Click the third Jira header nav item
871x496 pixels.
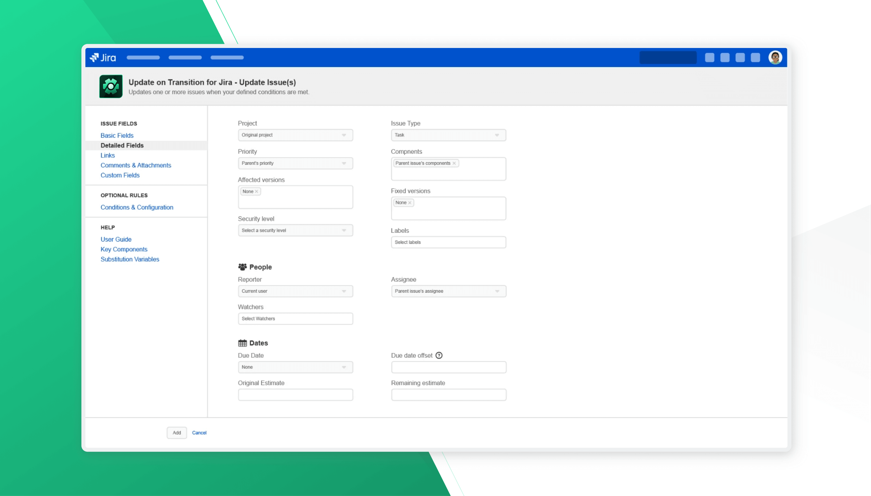click(227, 57)
